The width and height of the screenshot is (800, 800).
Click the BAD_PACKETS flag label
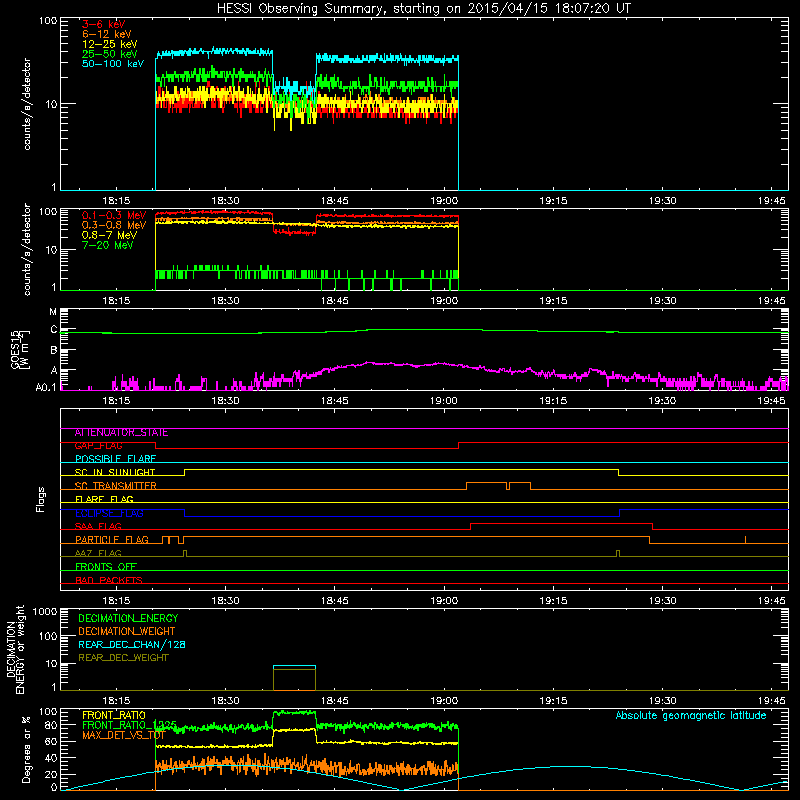coord(109,580)
